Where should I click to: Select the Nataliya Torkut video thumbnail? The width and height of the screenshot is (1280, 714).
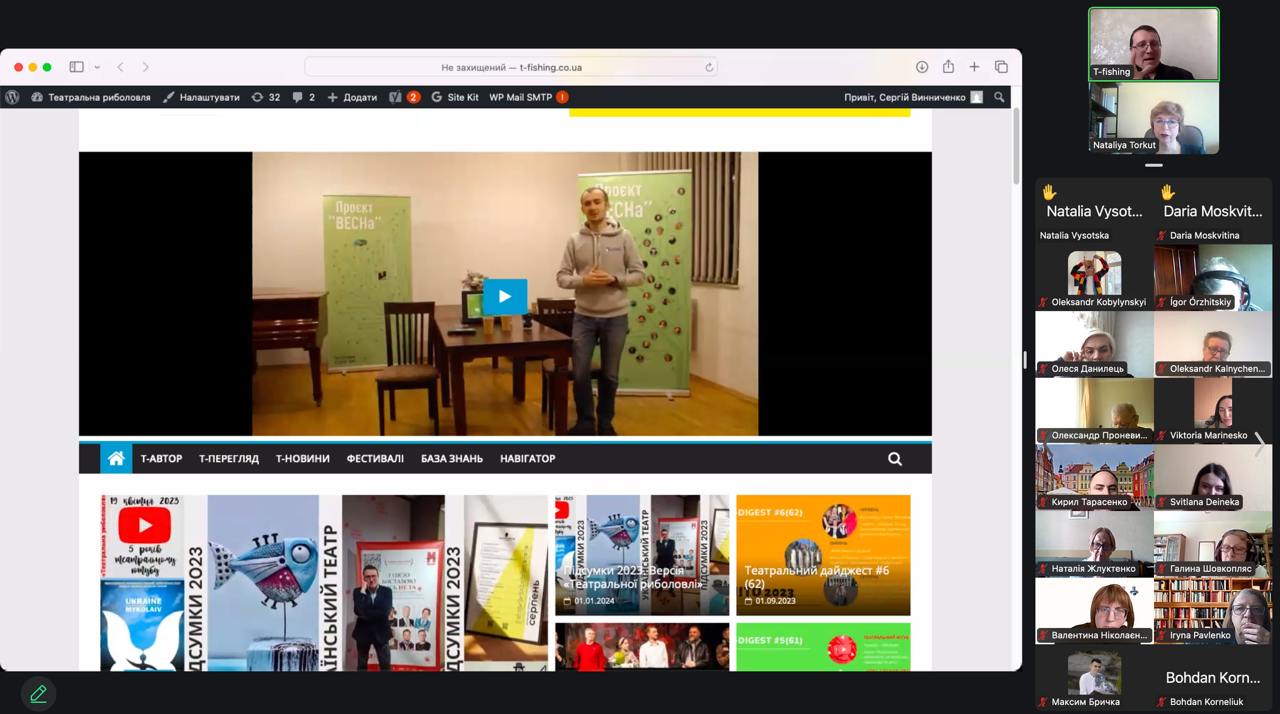click(x=1153, y=118)
